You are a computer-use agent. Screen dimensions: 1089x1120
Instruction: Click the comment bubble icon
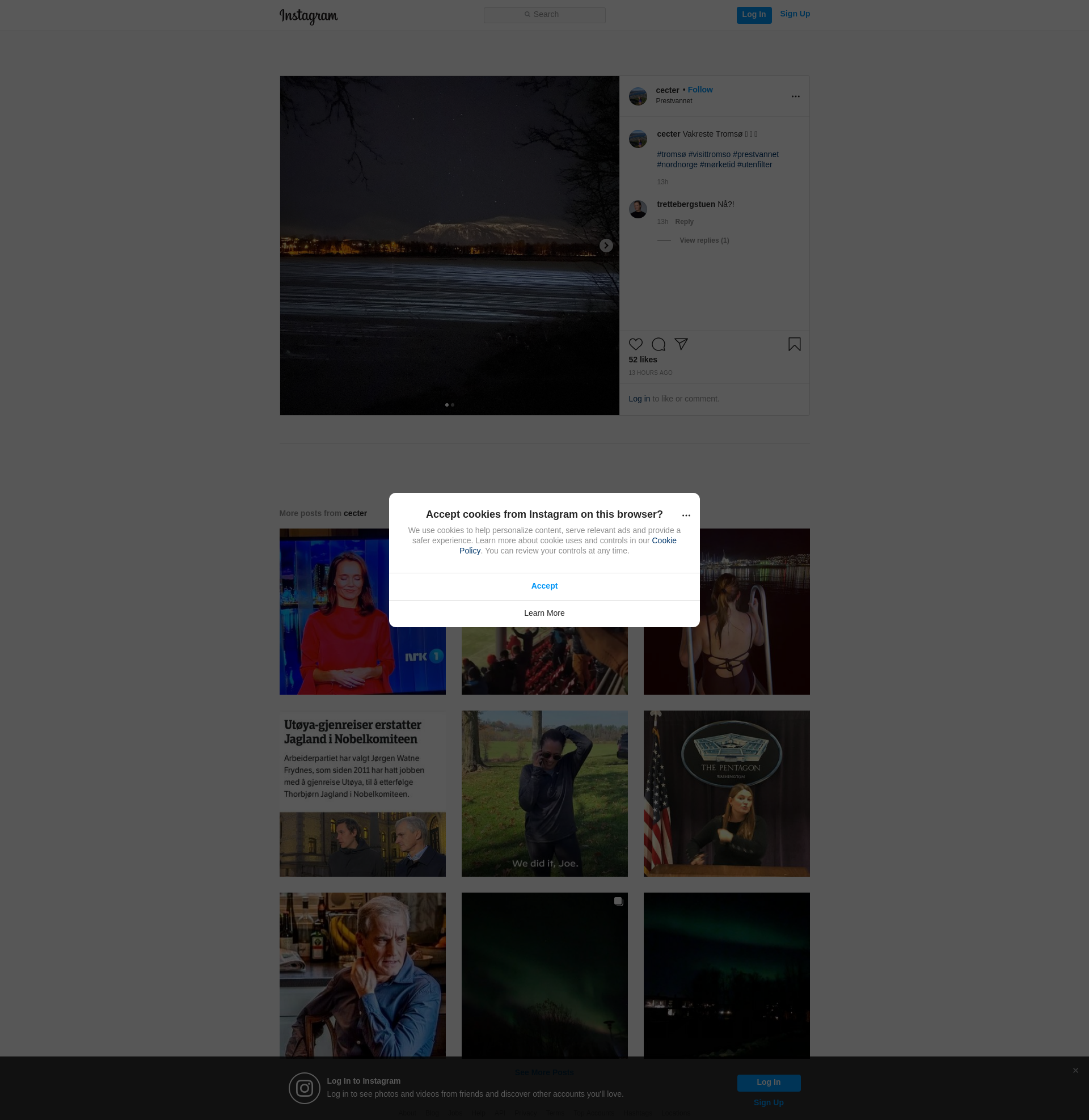point(659,344)
